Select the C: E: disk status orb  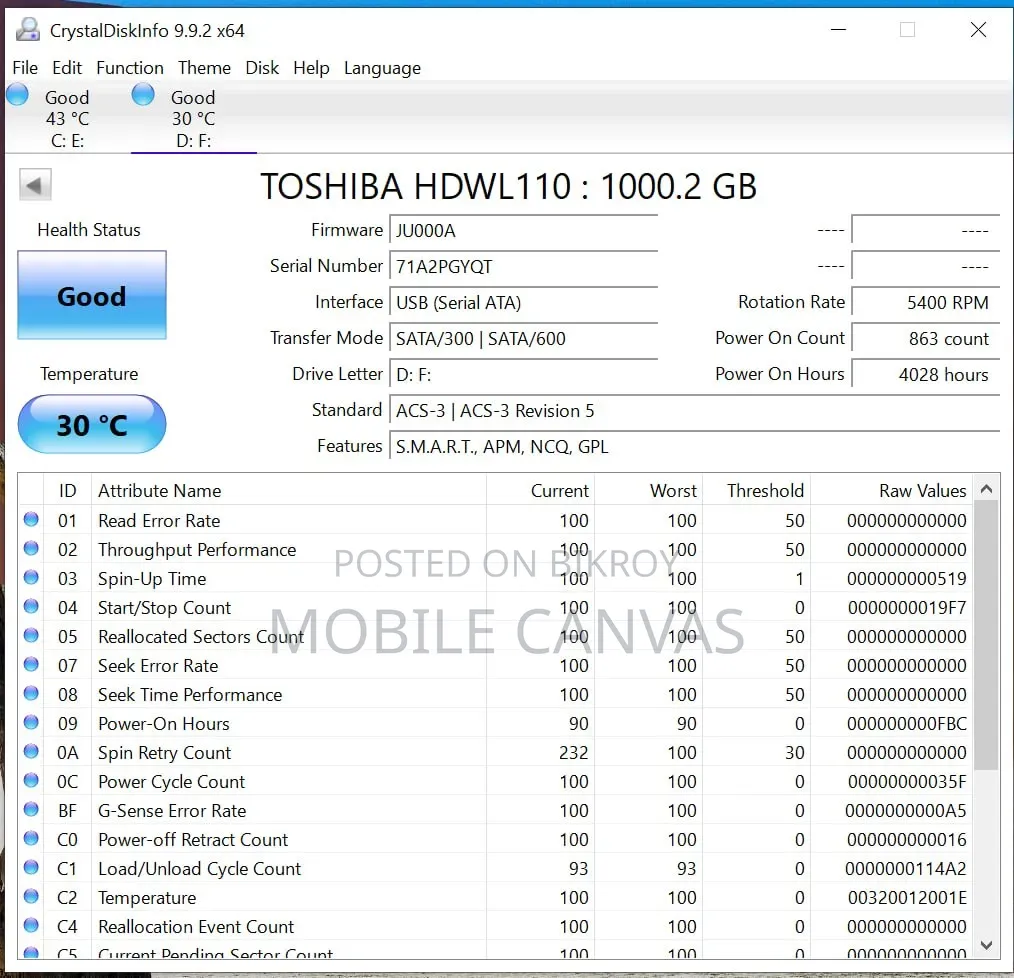tap(17, 94)
